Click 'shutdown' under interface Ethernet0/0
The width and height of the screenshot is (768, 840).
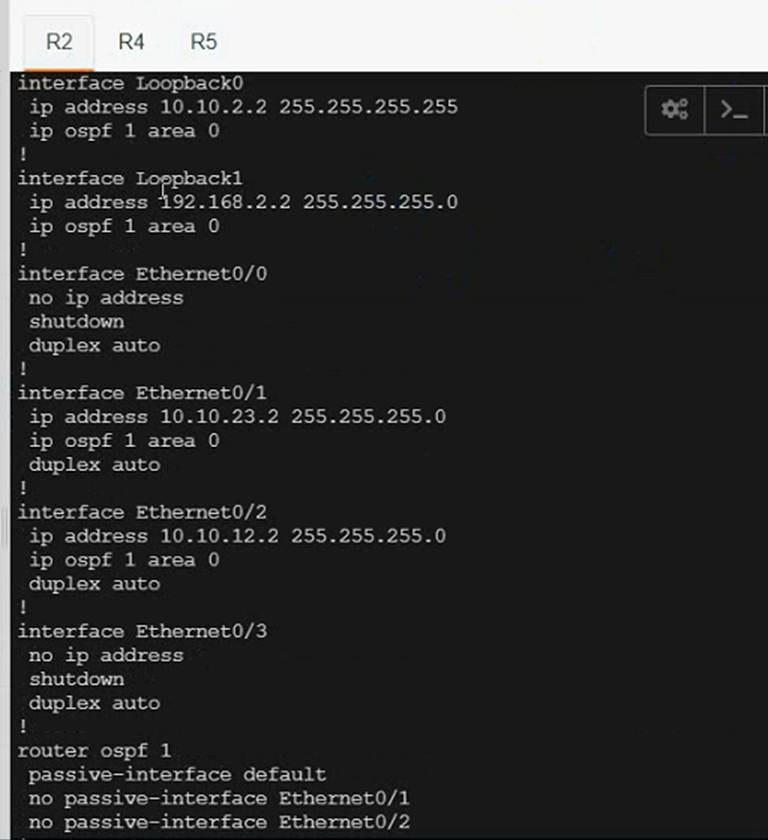[x=76, y=322]
